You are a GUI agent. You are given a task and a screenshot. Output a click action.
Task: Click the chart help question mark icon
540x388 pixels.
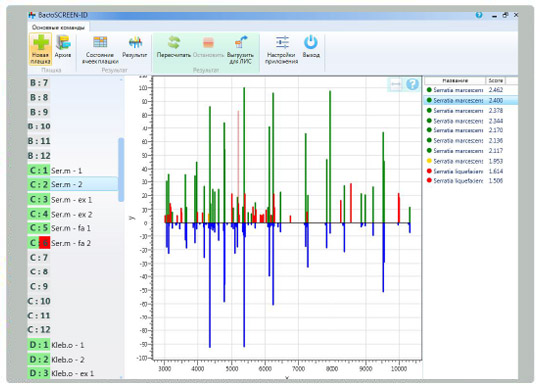412,84
